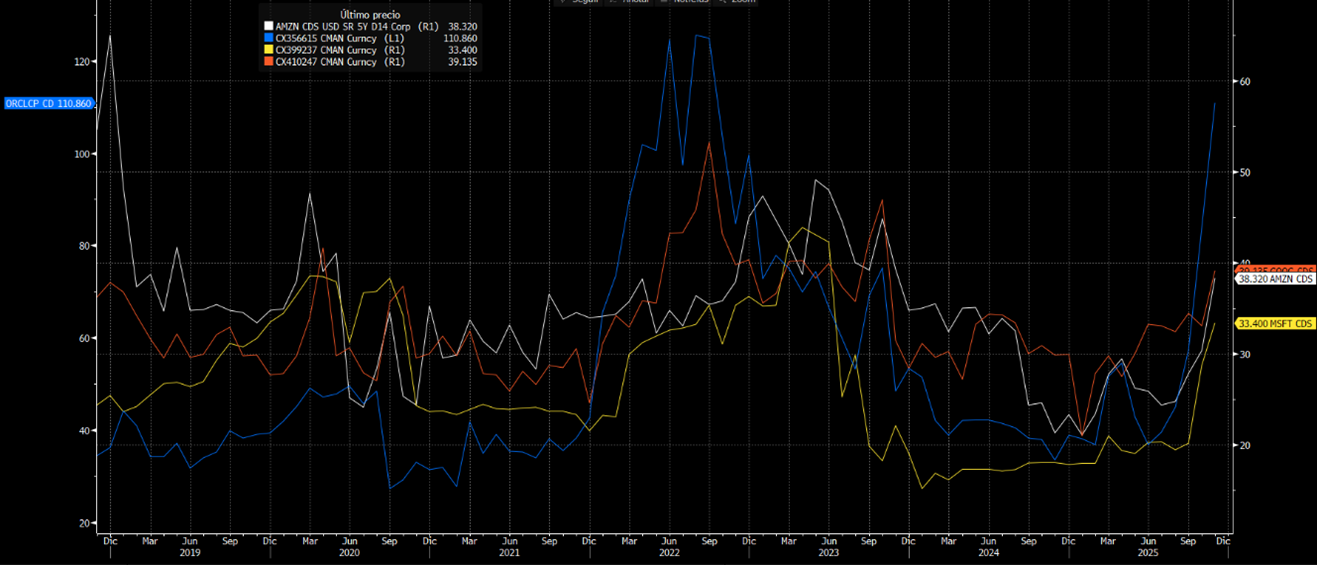Click the blue ORCLCP CD 110.860 axis label
The width and height of the screenshot is (1317, 565).
(49, 104)
